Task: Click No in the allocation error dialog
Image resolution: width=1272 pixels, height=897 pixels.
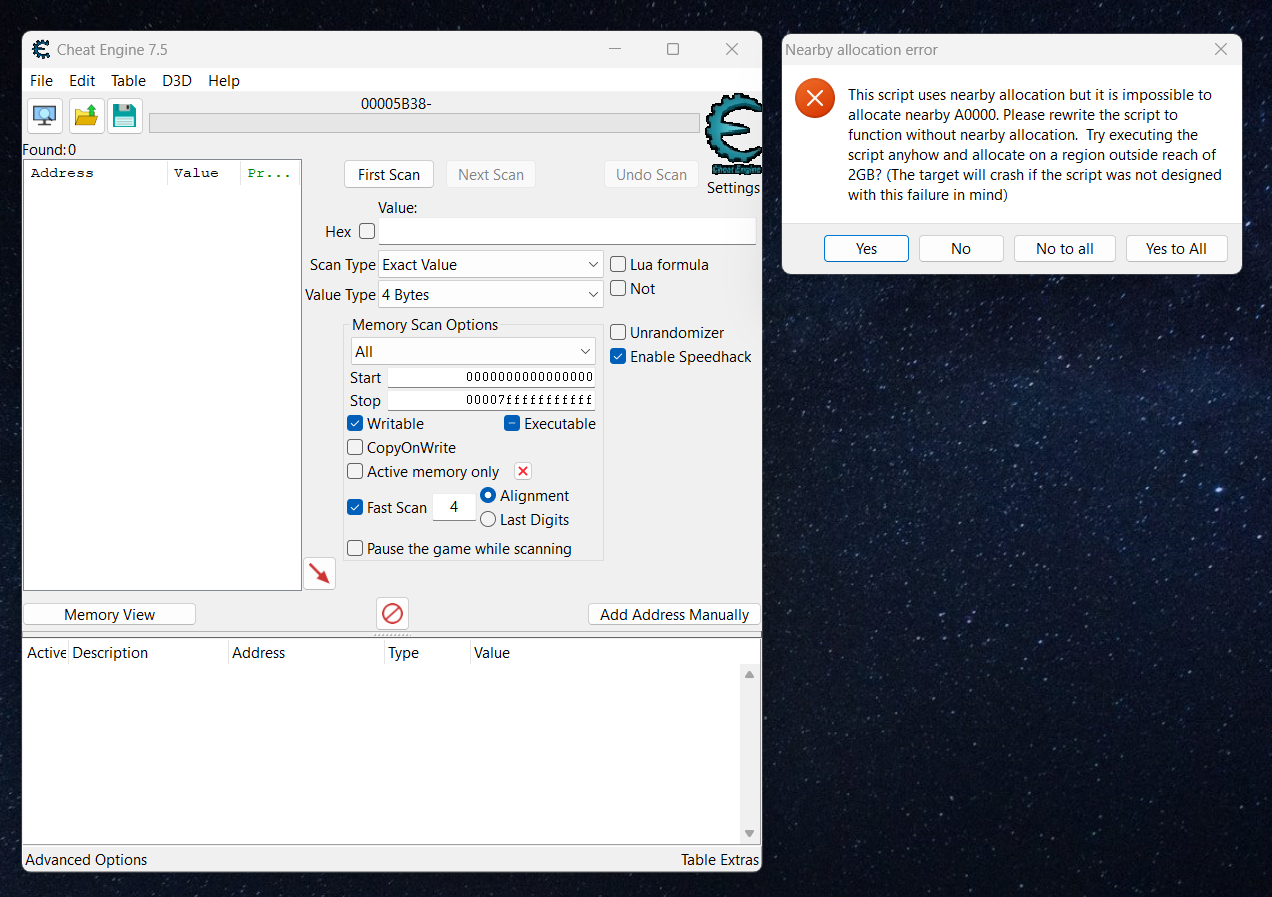Action: [x=961, y=248]
